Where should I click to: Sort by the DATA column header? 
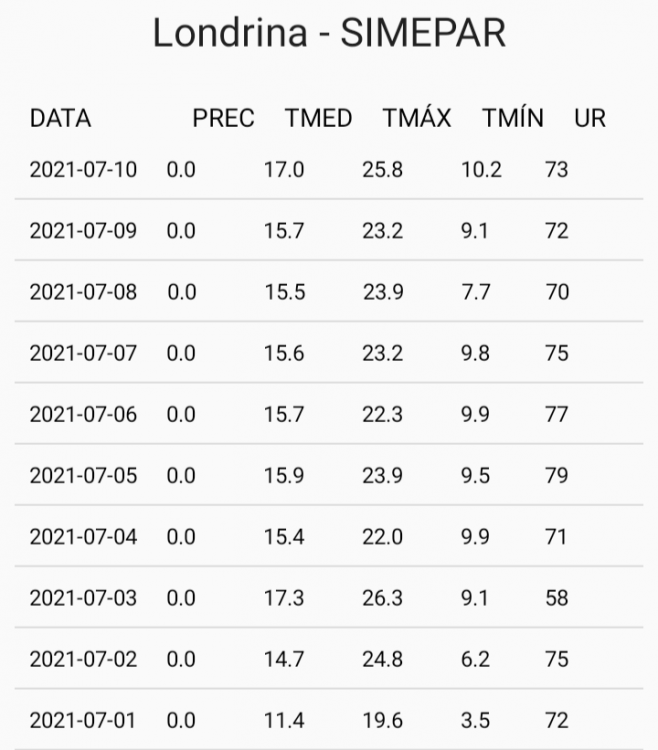point(60,118)
